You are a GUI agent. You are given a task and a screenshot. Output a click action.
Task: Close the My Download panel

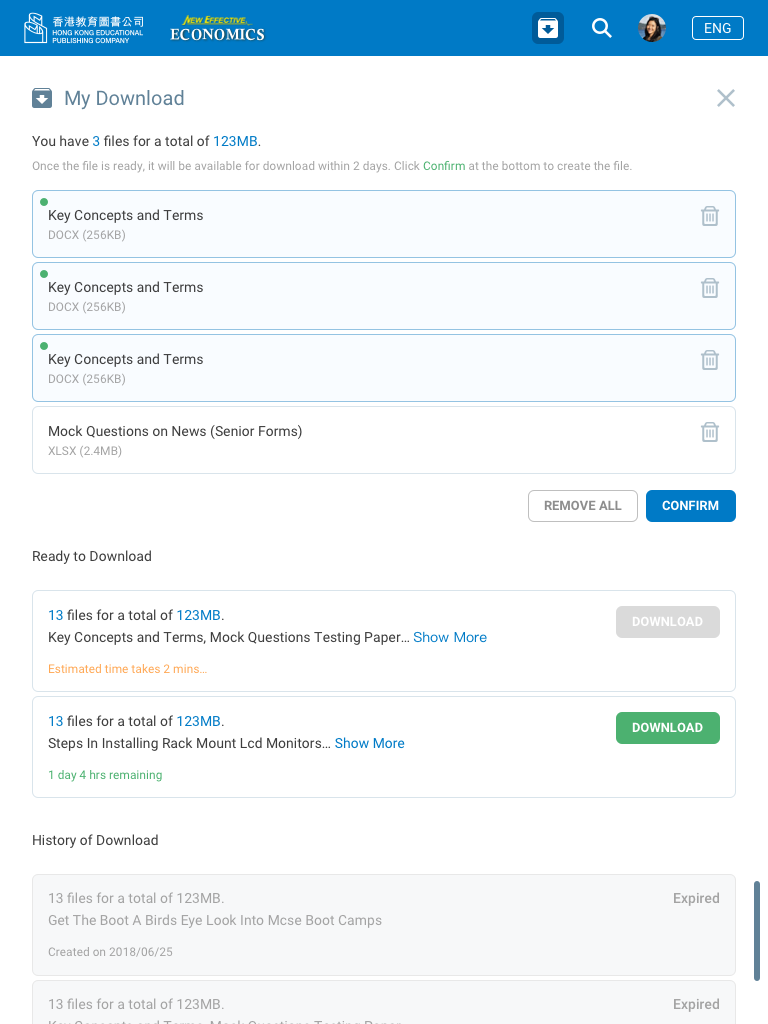(726, 98)
